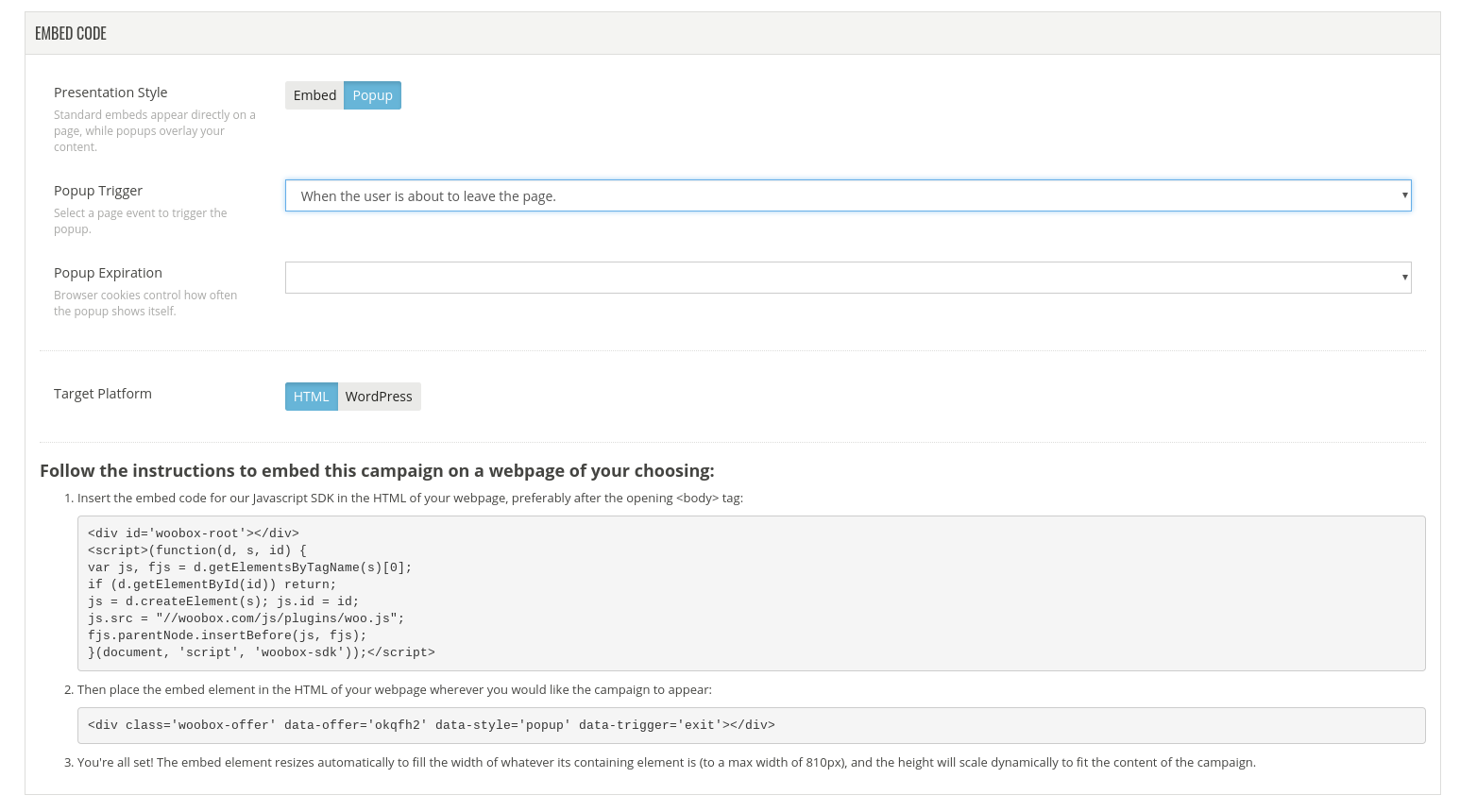The image size is (1460, 812).
Task: Click the 'Follow the instructions' heading
Action: coord(377,471)
